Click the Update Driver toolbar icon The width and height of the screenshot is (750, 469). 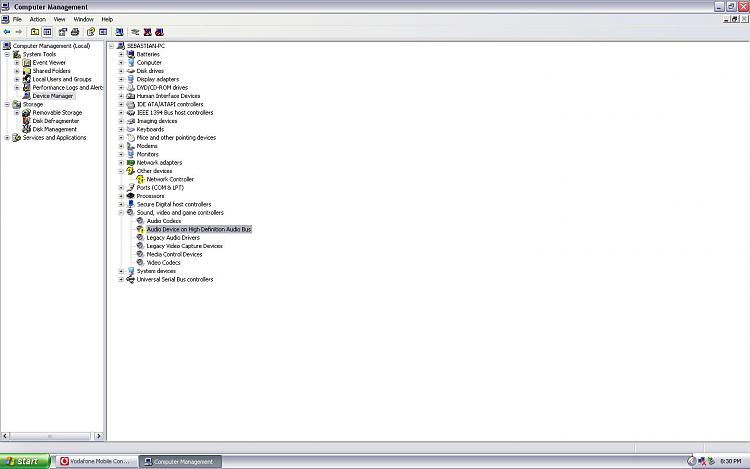point(135,32)
